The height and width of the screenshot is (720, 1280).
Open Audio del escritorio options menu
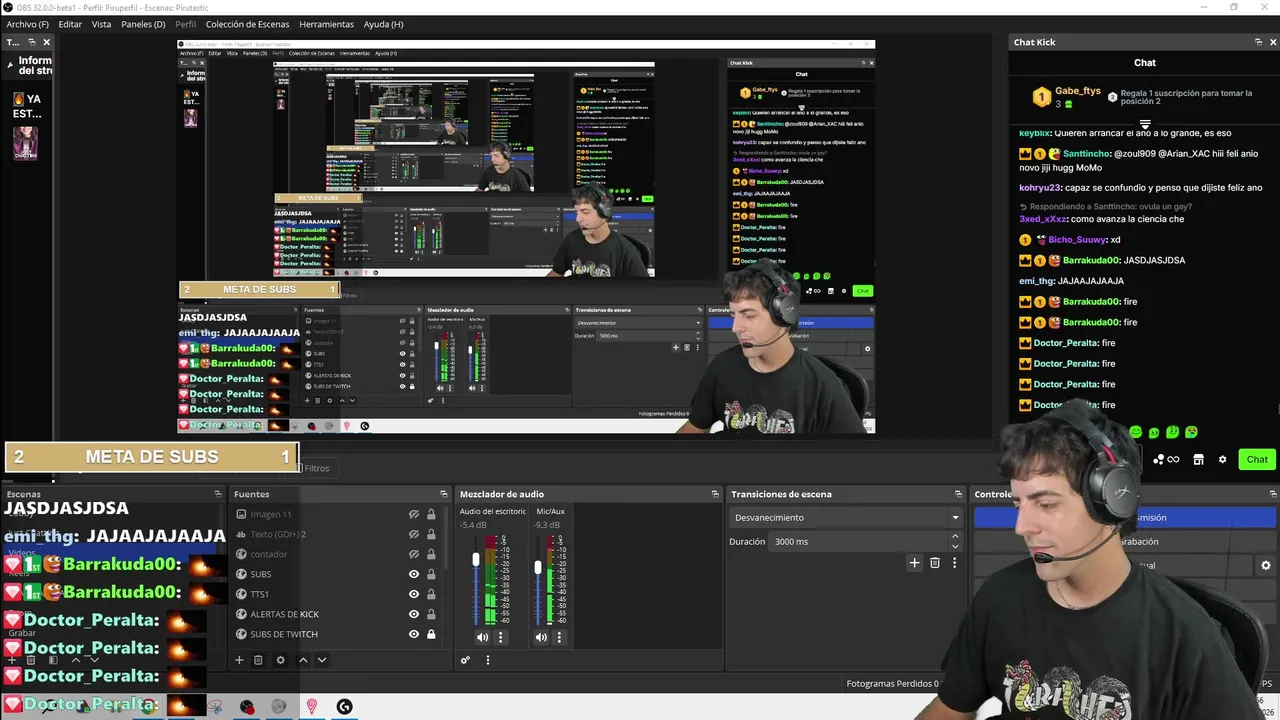(501, 637)
